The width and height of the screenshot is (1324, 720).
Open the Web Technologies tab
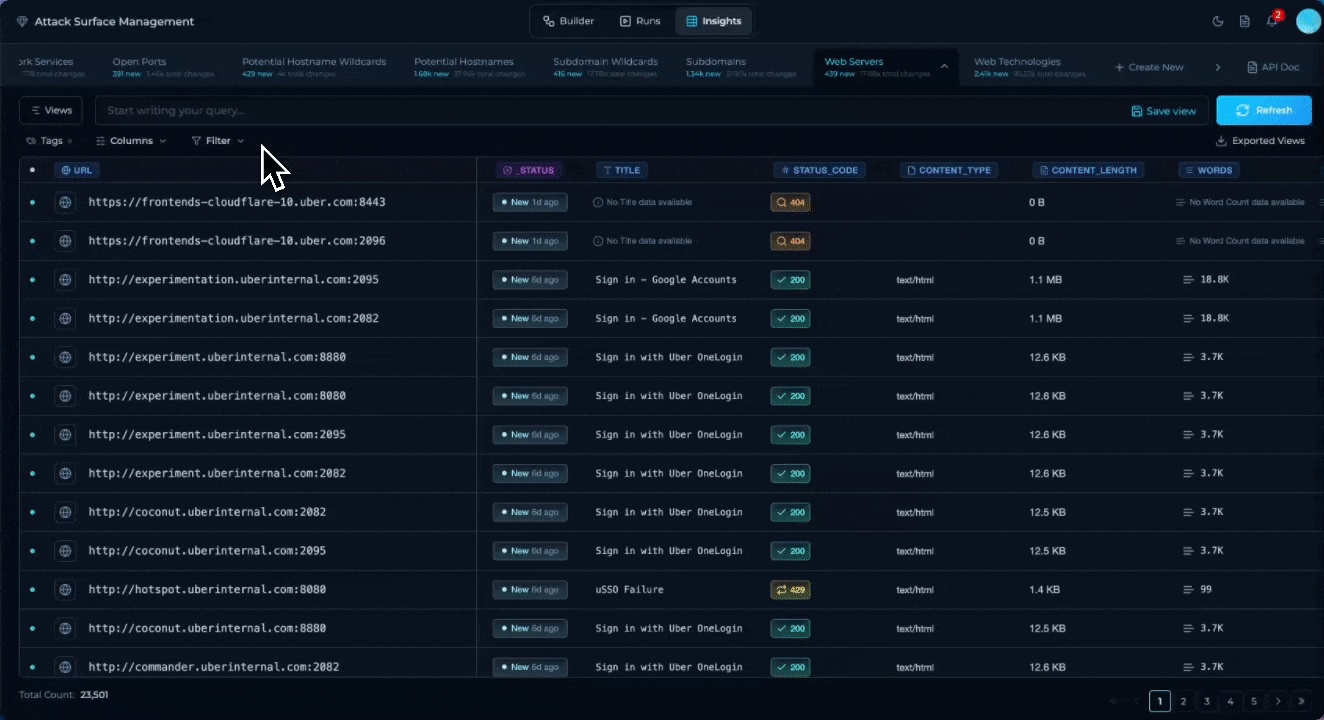point(1031,67)
